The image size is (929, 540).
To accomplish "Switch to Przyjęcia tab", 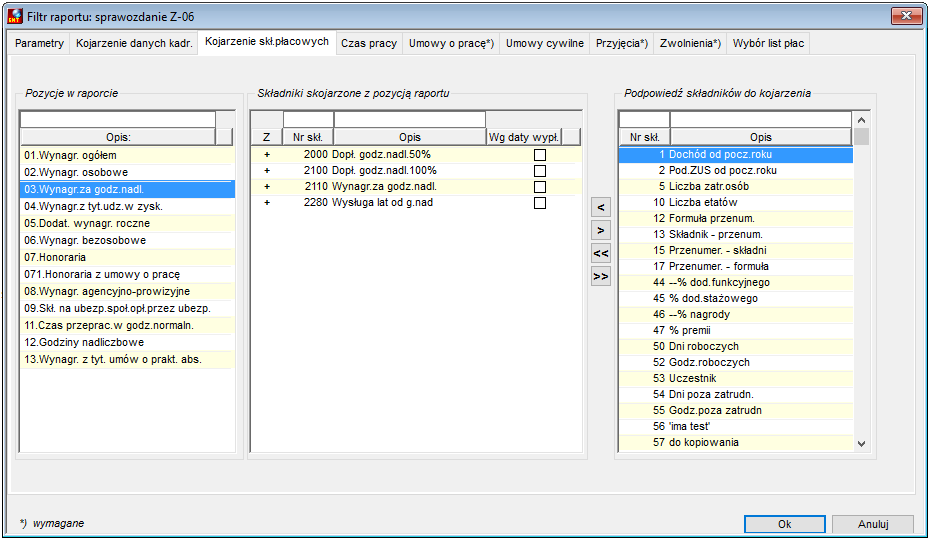I will 622,43.
